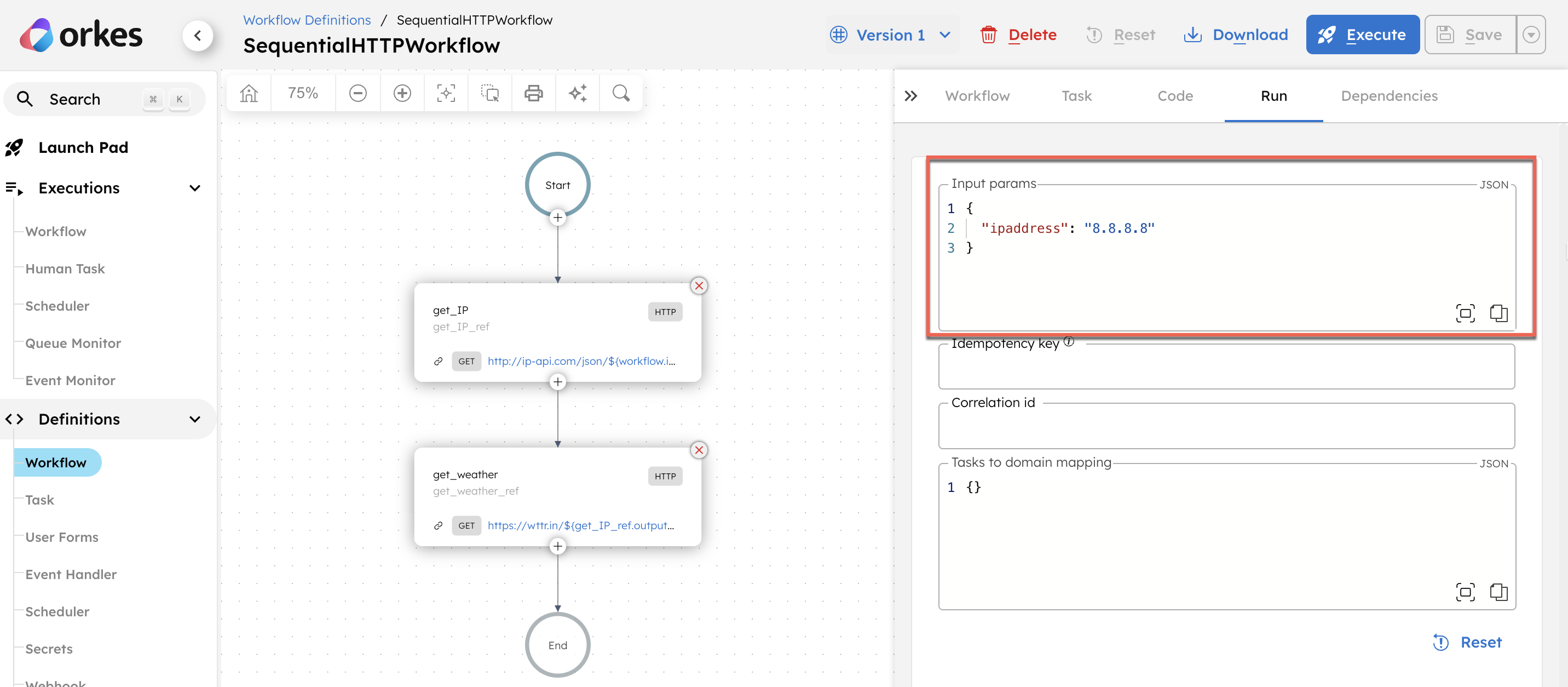Open Event Handler
This screenshot has height=687, width=1568.
coord(71,574)
